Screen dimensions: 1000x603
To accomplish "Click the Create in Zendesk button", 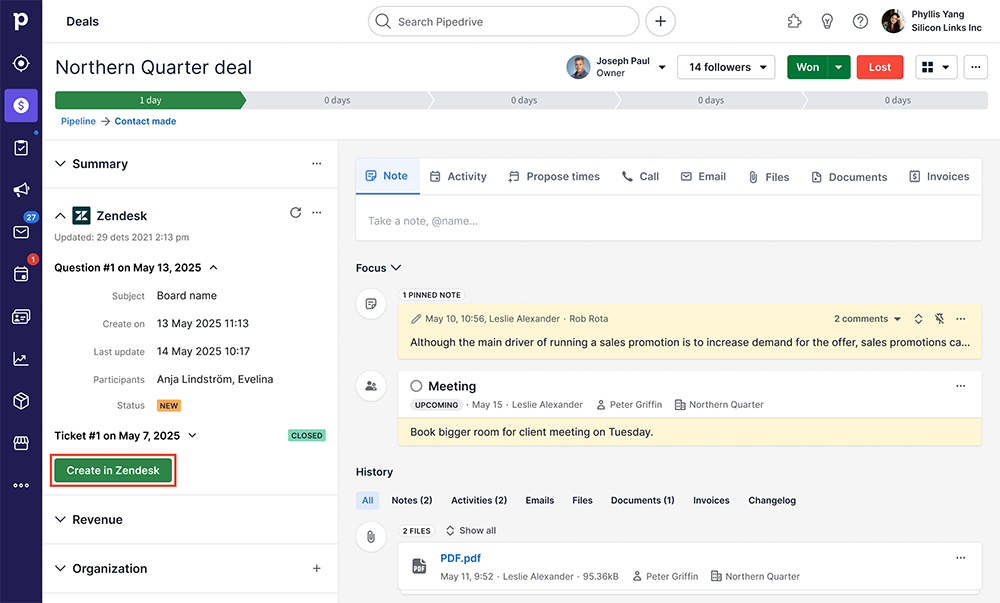I will [113, 470].
